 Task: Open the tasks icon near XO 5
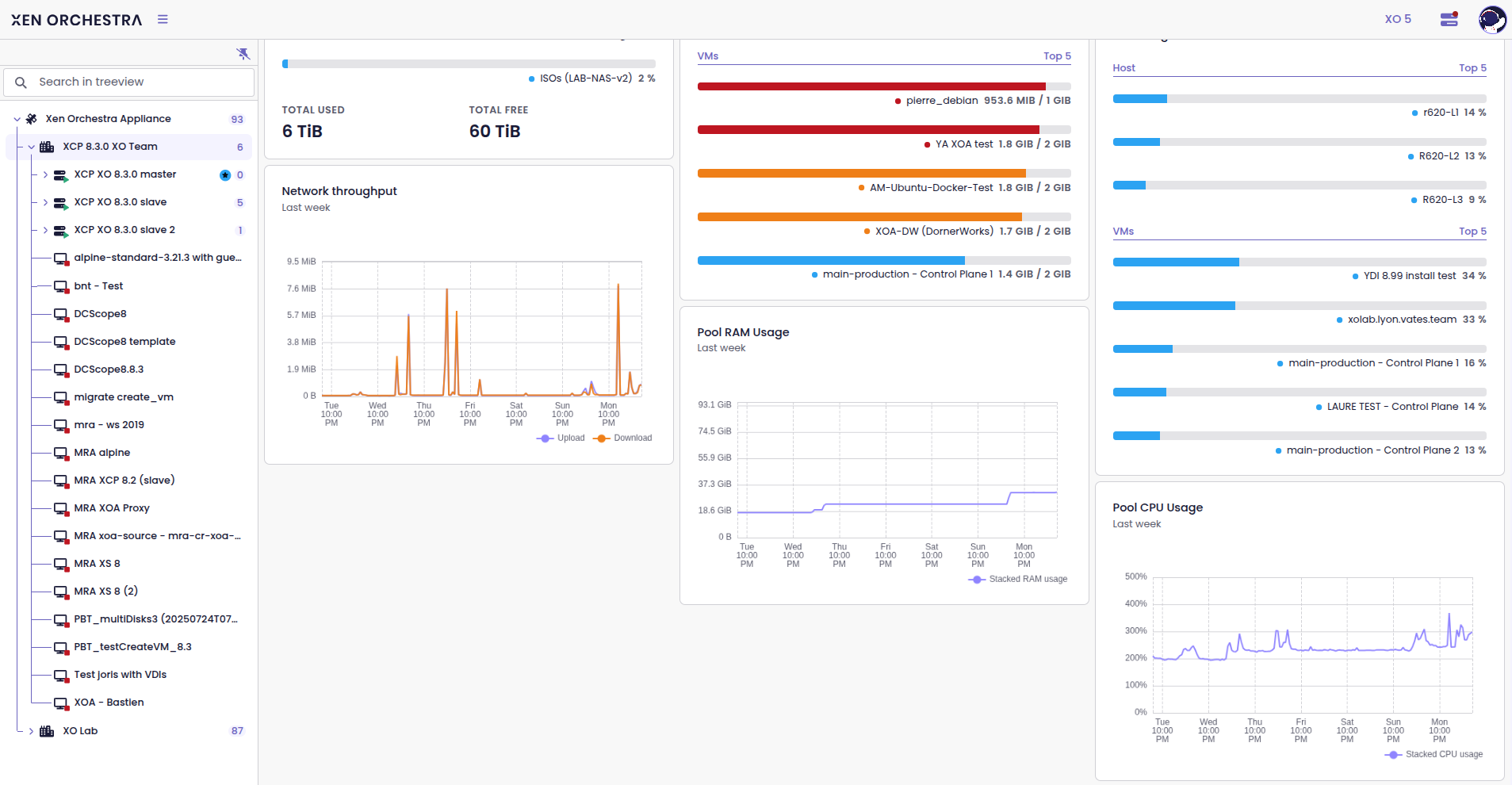pos(1449,19)
